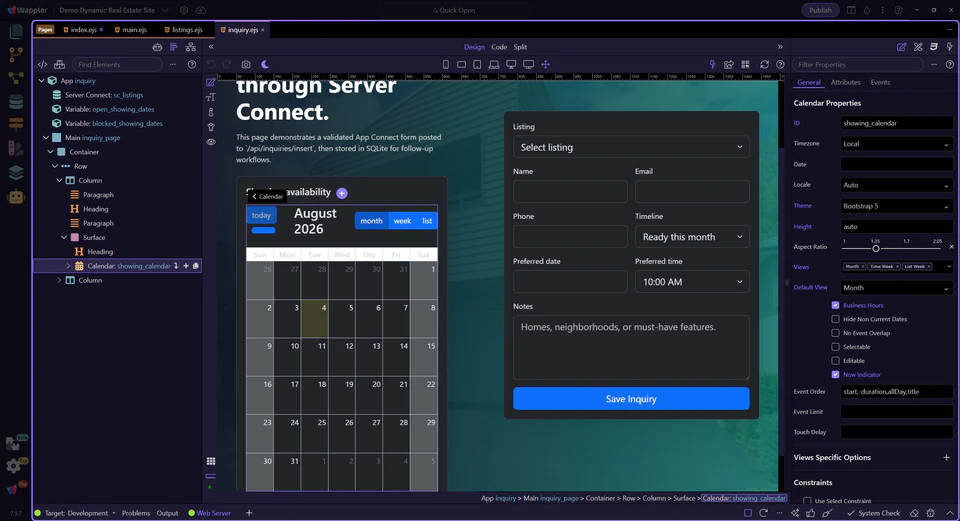Click the calendar today button
This screenshot has width=960, height=521.
coord(261,215)
